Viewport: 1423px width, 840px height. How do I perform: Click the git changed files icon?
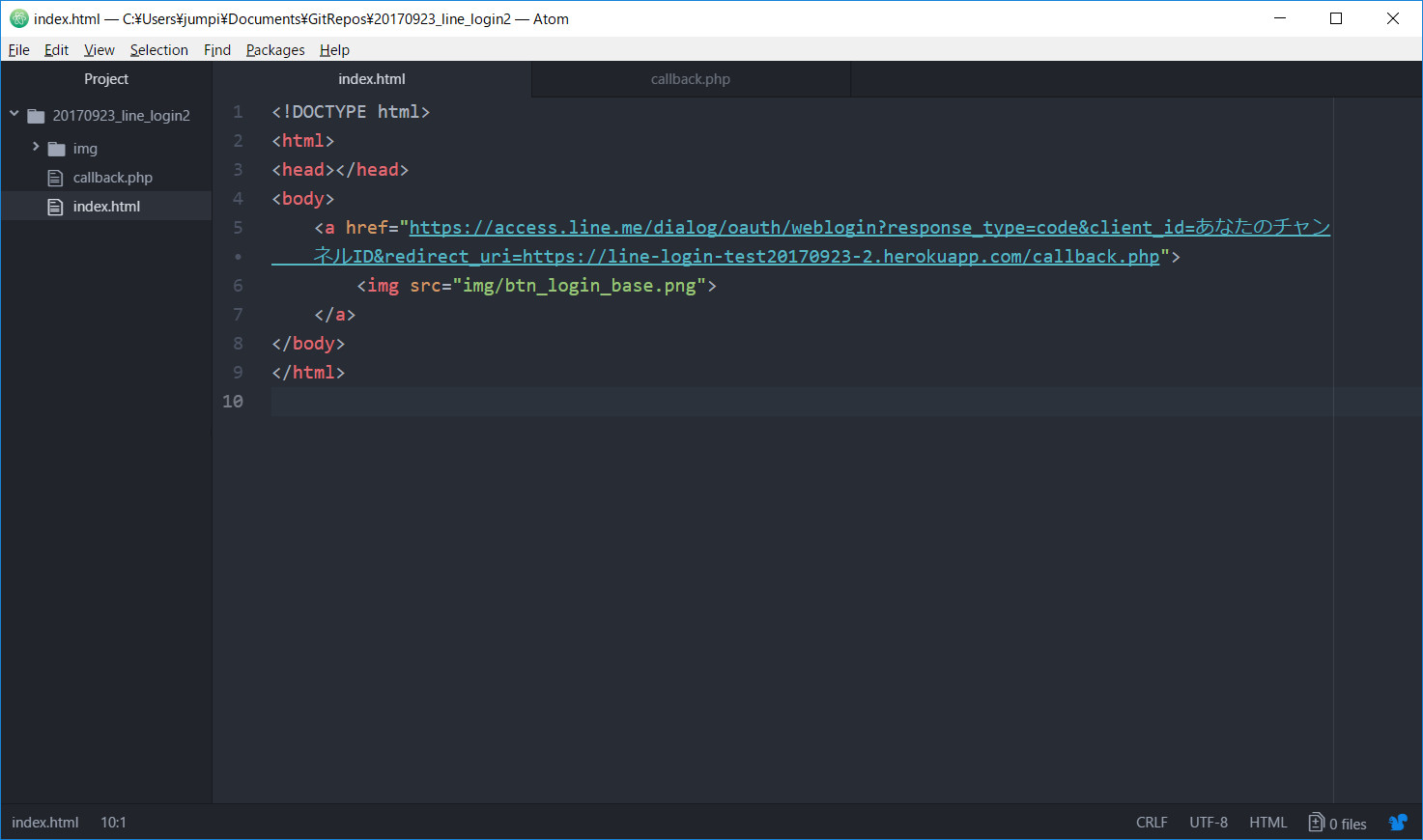point(1316,823)
